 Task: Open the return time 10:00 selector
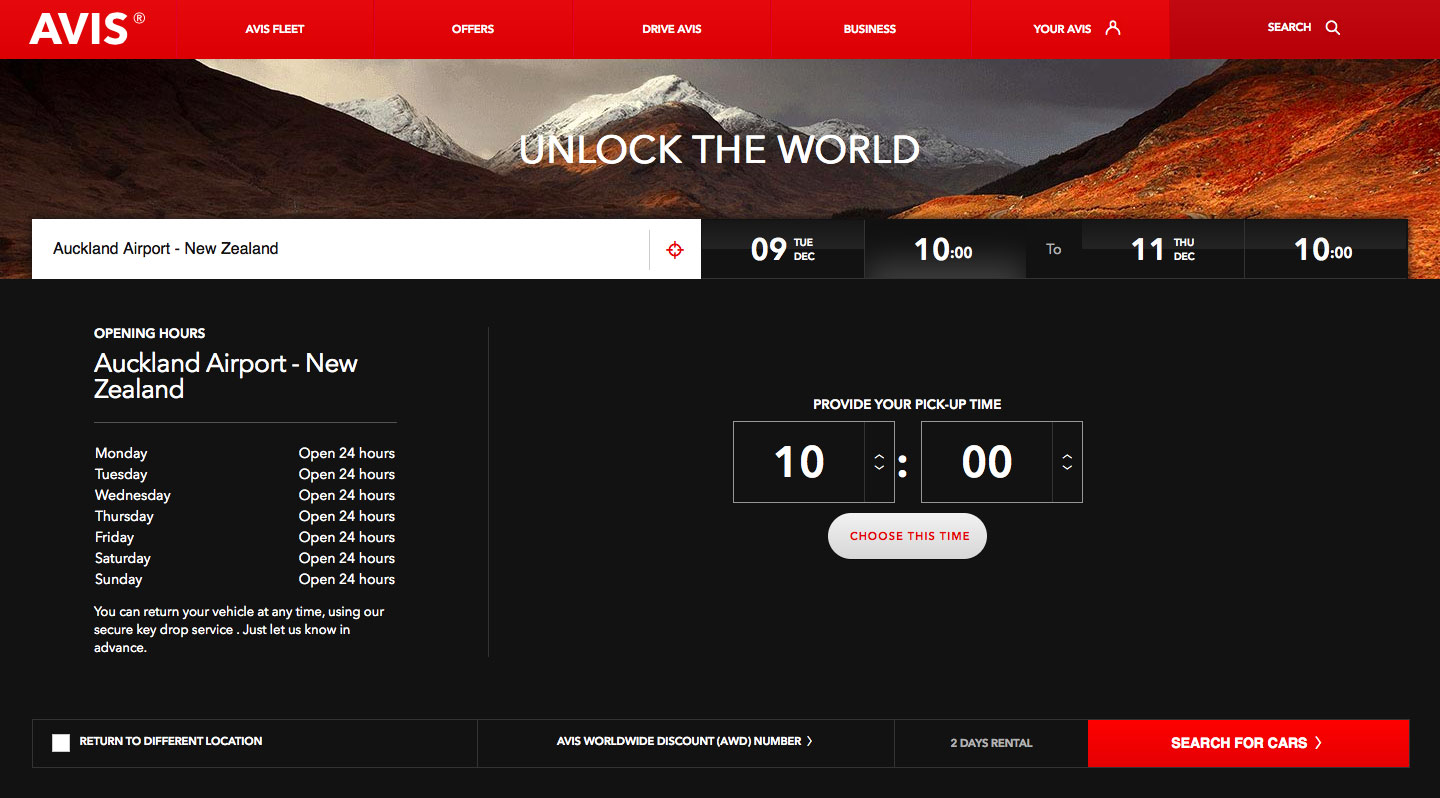pos(1323,249)
